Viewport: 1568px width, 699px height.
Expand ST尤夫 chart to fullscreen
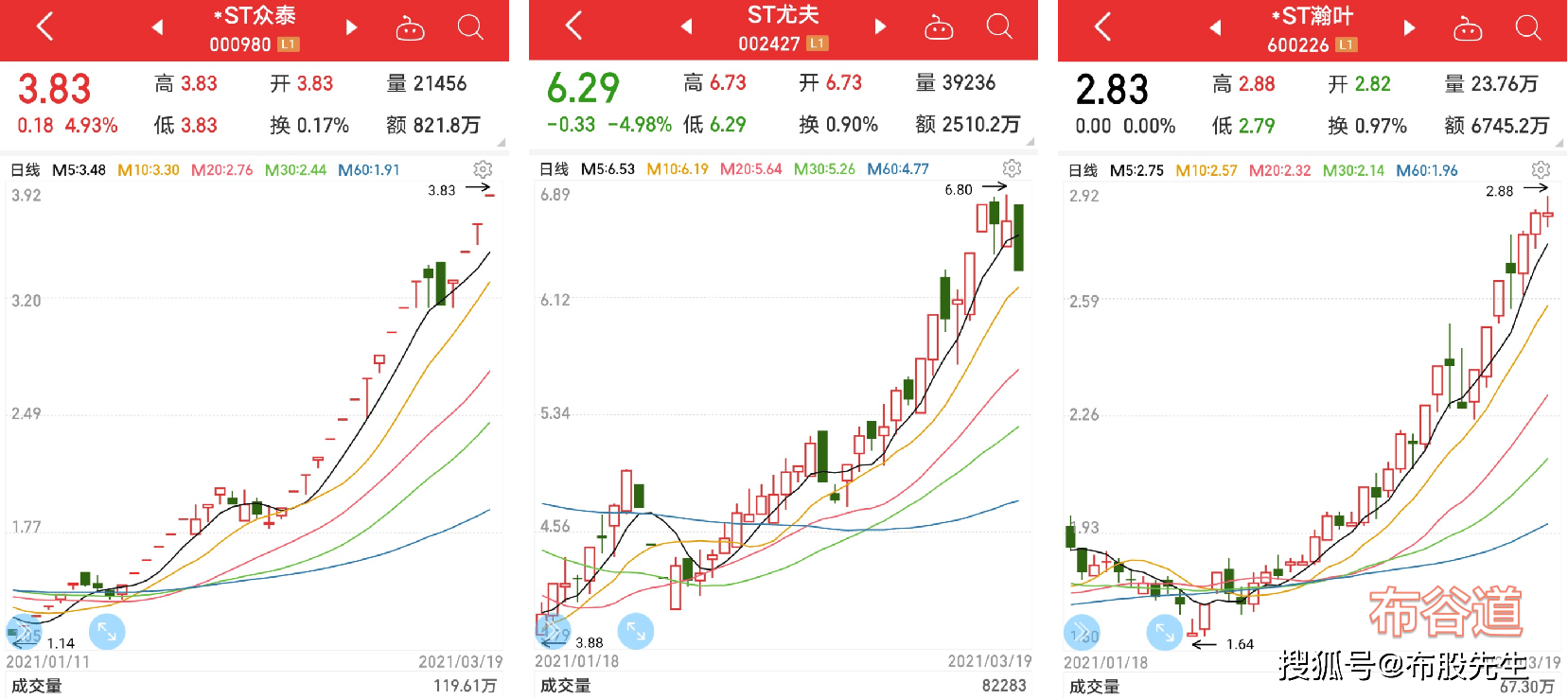[x=636, y=631]
